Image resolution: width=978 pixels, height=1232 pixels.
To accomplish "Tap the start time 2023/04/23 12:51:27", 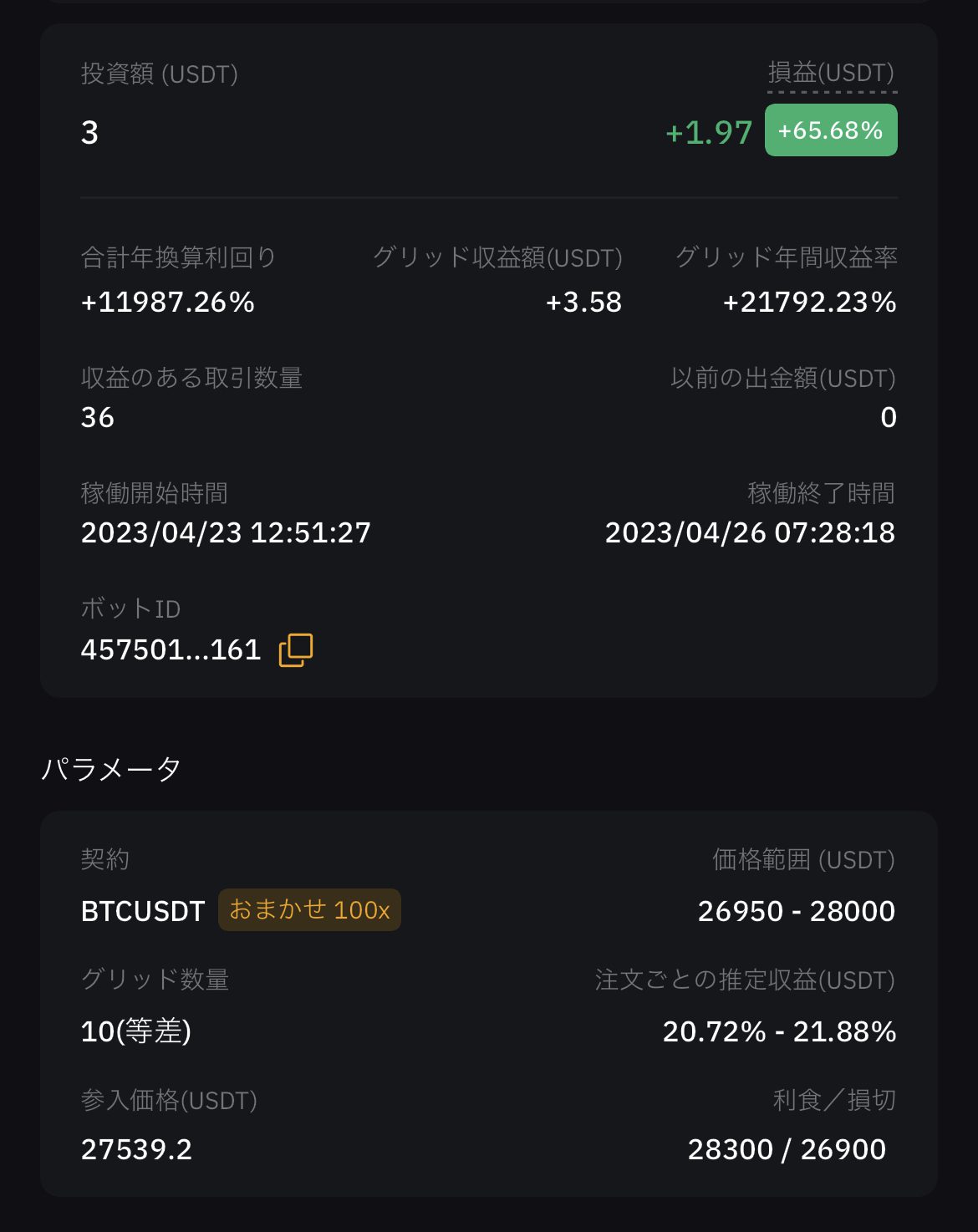I will click(x=226, y=532).
